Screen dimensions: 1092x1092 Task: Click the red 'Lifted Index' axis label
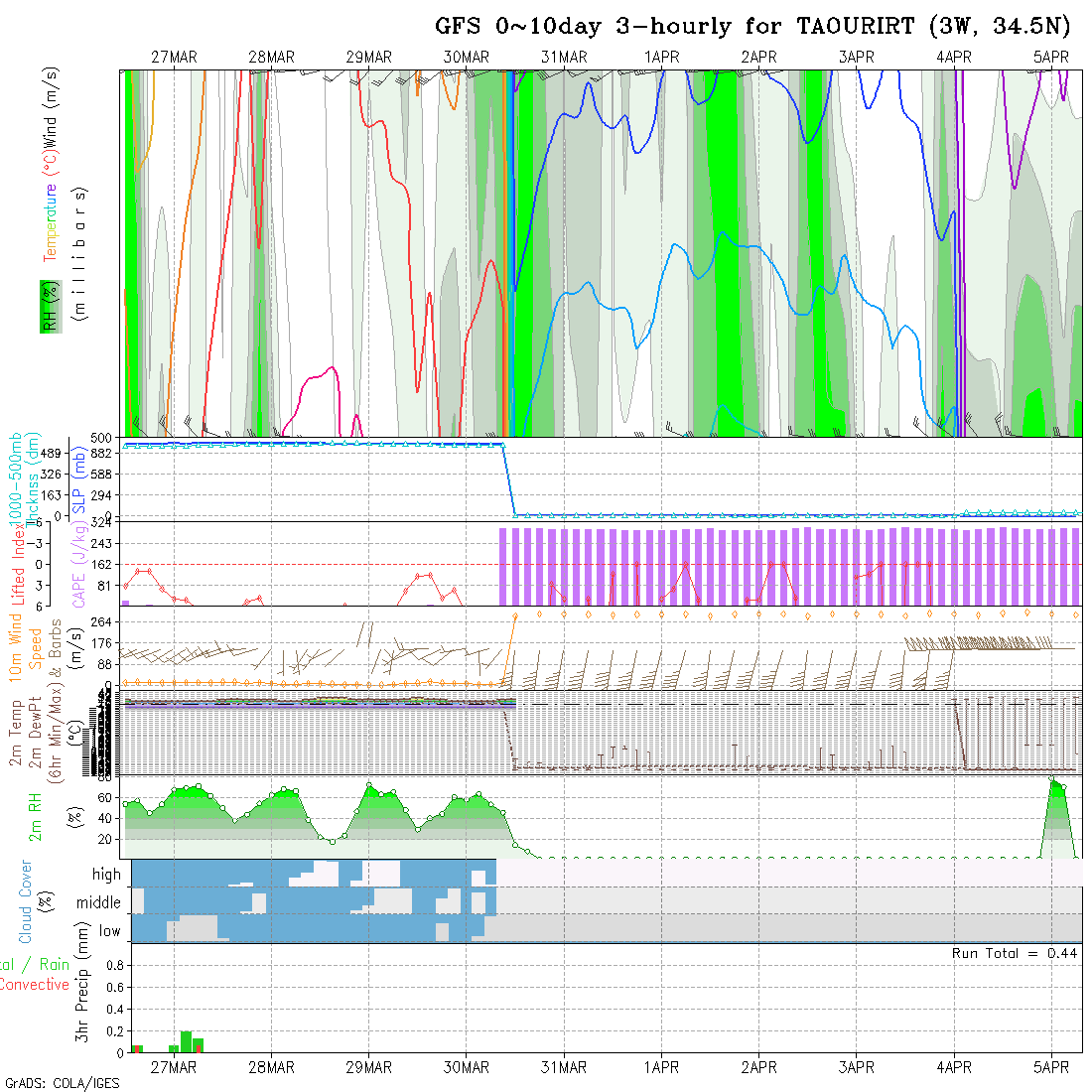[x=18, y=566]
